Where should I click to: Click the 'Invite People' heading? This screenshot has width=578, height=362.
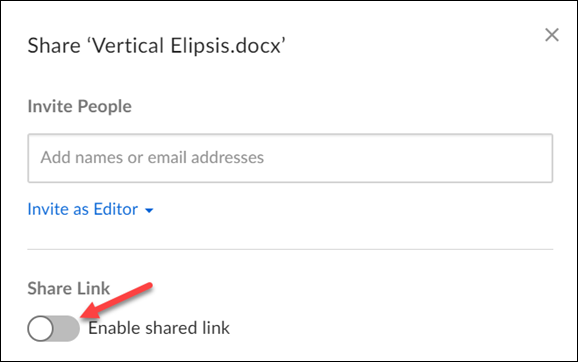80,107
